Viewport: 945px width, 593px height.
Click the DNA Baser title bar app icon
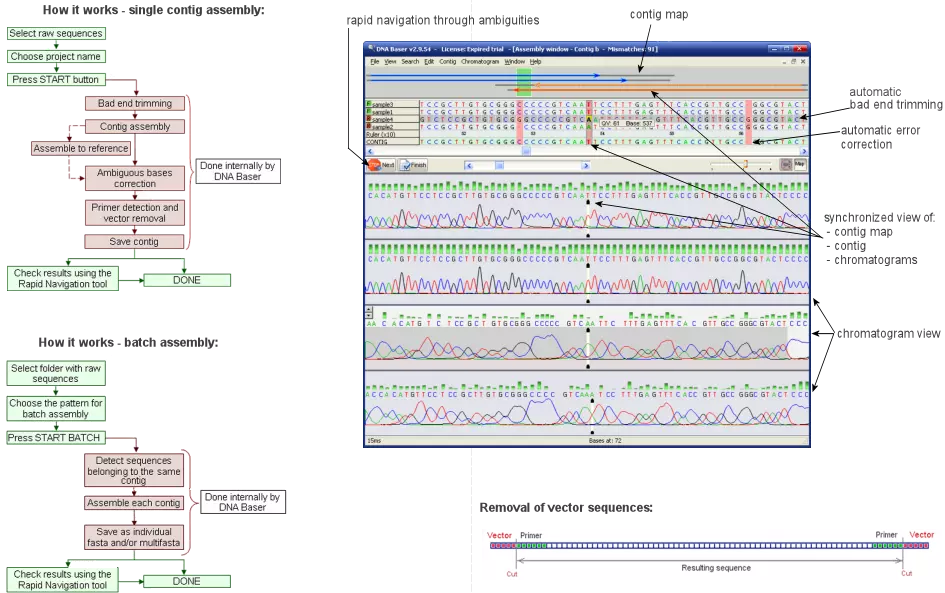click(x=371, y=49)
